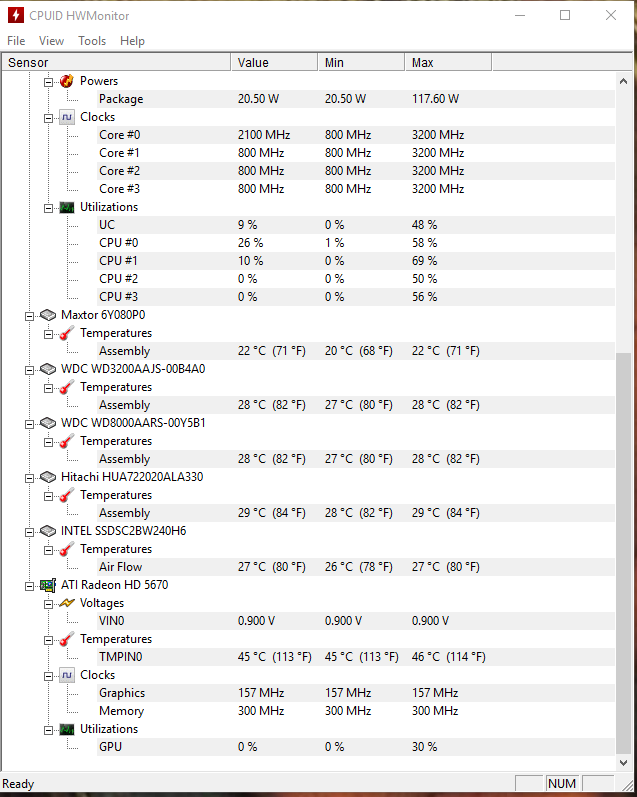Click the thermometer icon under Hitachi drive
The width and height of the screenshot is (637, 797).
(x=67, y=495)
